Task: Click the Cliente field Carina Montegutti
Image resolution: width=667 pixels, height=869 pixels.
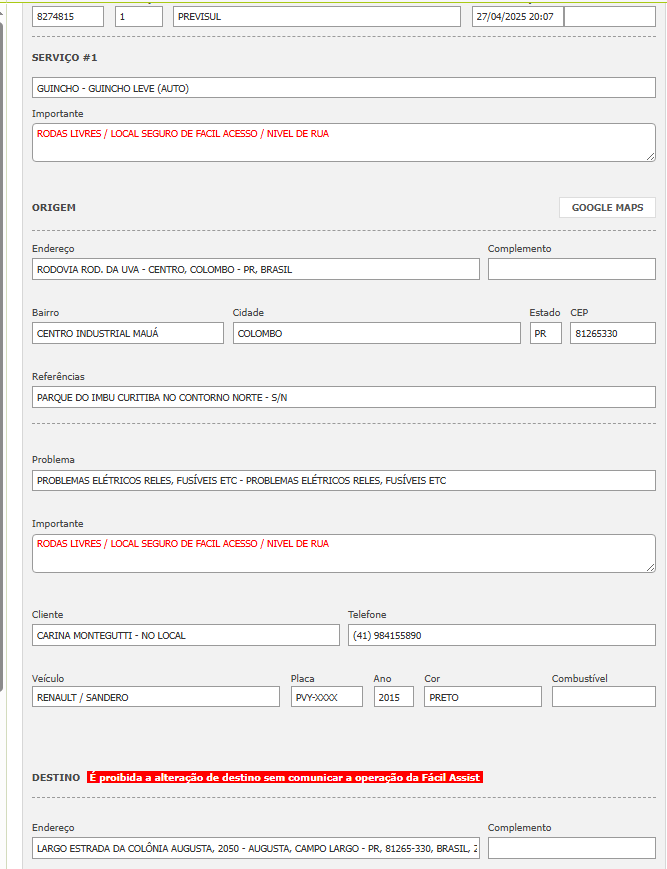Action: point(185,635)
